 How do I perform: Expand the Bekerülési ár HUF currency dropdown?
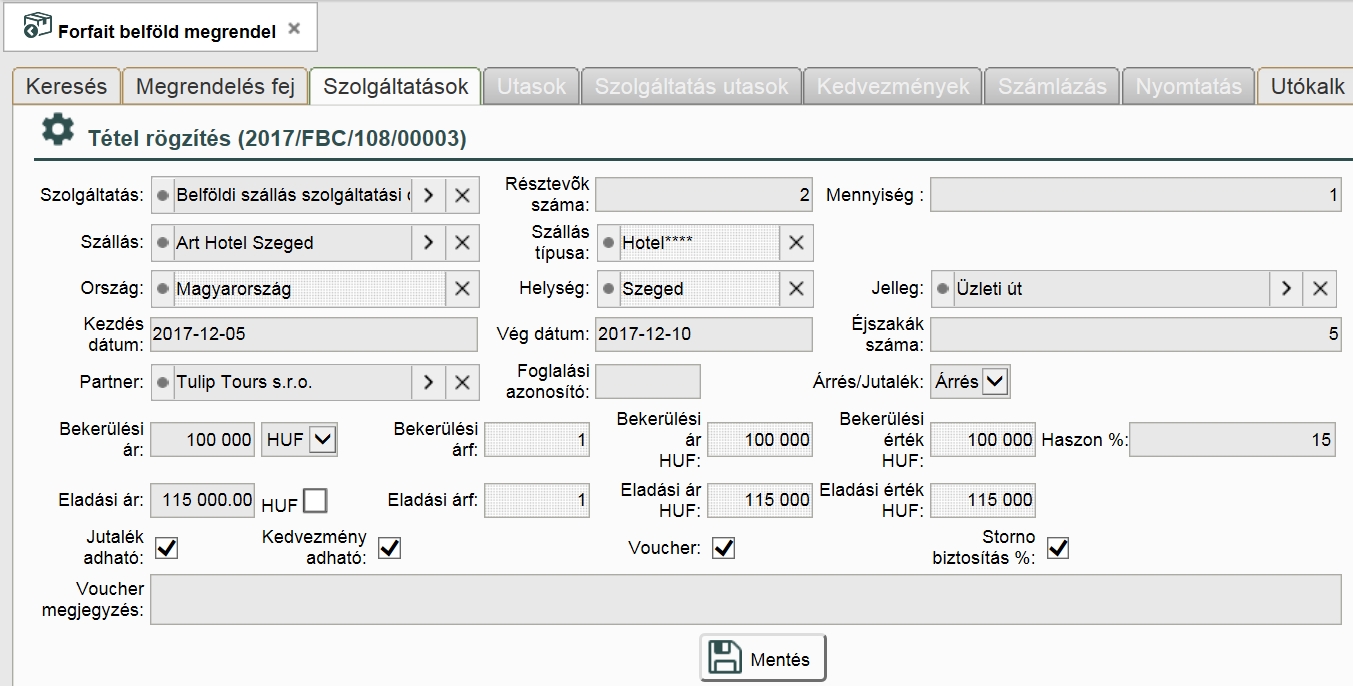pyautogui.click(x=321, y=440)
